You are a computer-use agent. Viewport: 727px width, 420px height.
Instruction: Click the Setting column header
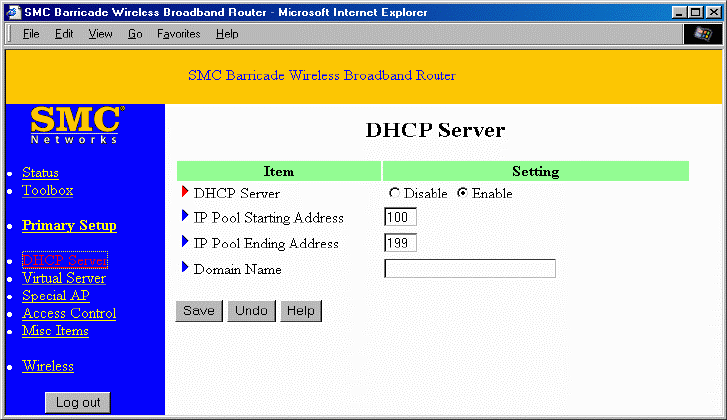coord(536,171)
